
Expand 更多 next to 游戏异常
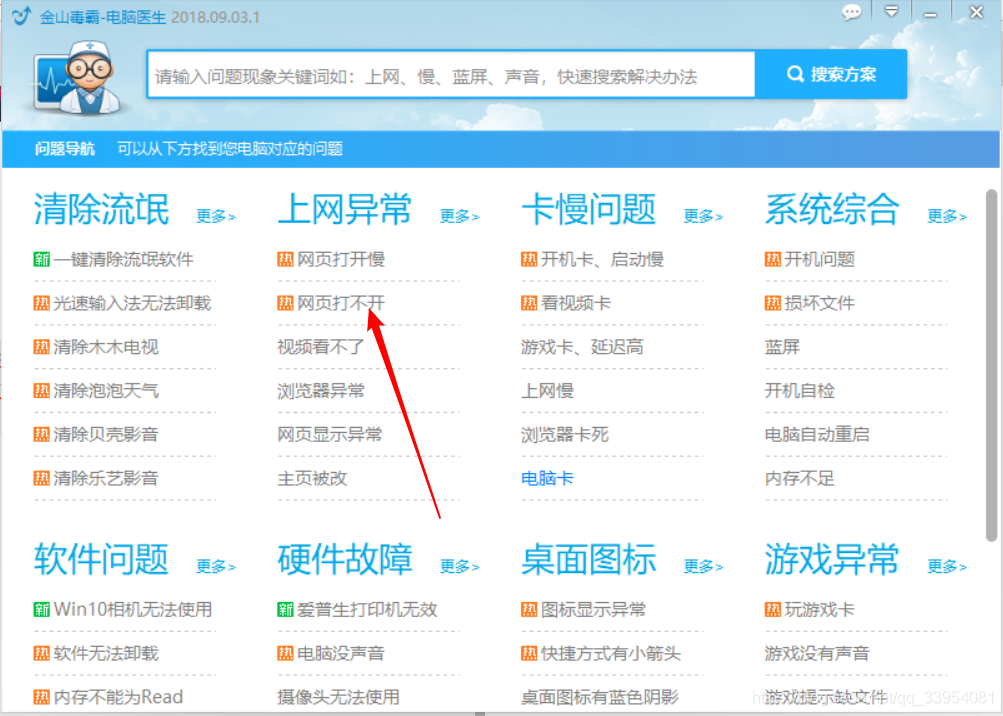click(947, 566)
